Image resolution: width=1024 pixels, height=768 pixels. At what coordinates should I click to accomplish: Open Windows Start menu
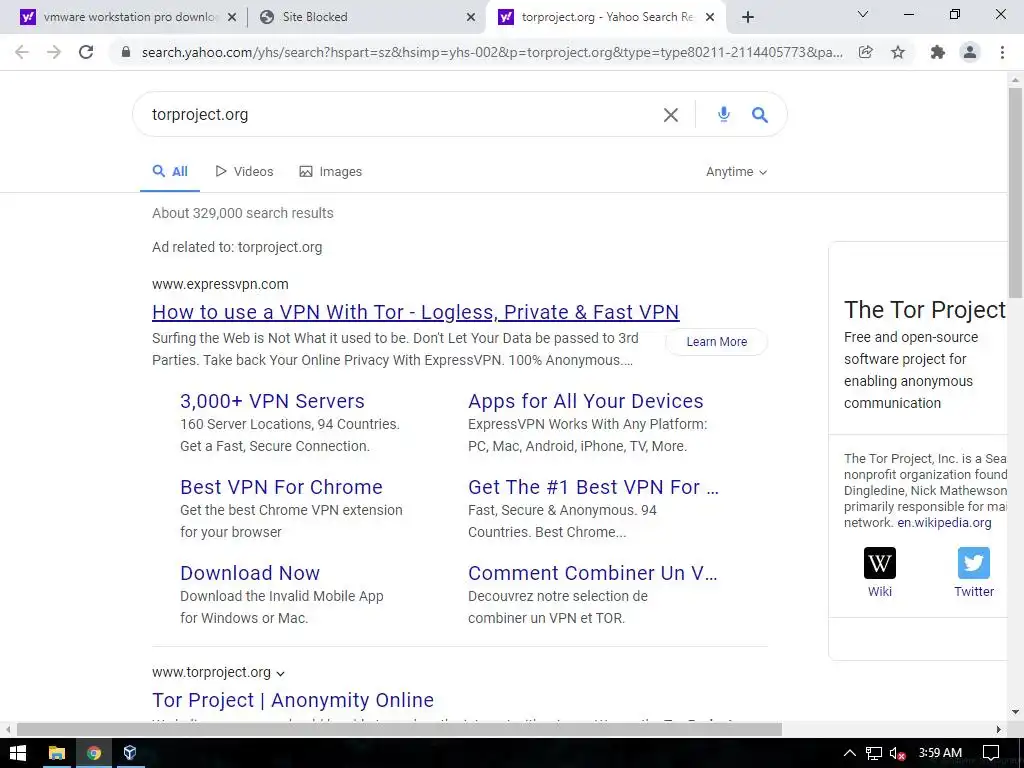[18, 753]
